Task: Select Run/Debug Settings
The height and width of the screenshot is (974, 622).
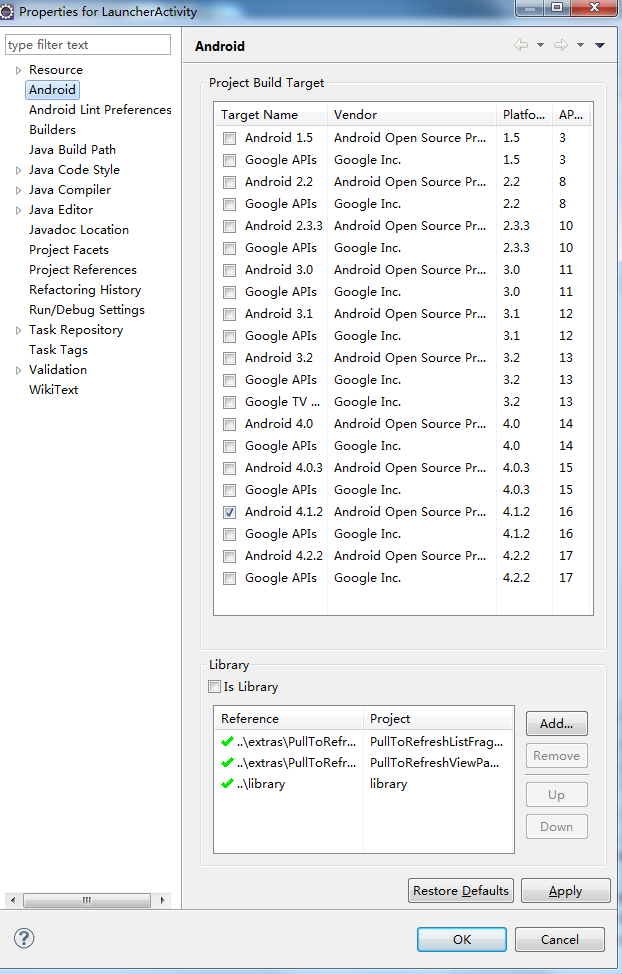Action: 87,309
